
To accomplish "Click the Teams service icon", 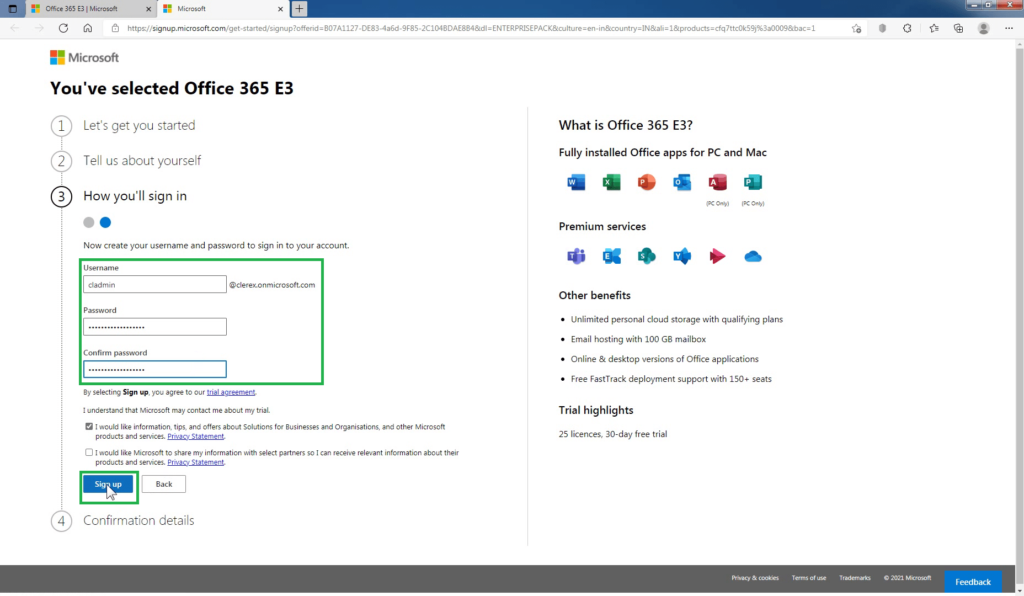I will [576, 256].
